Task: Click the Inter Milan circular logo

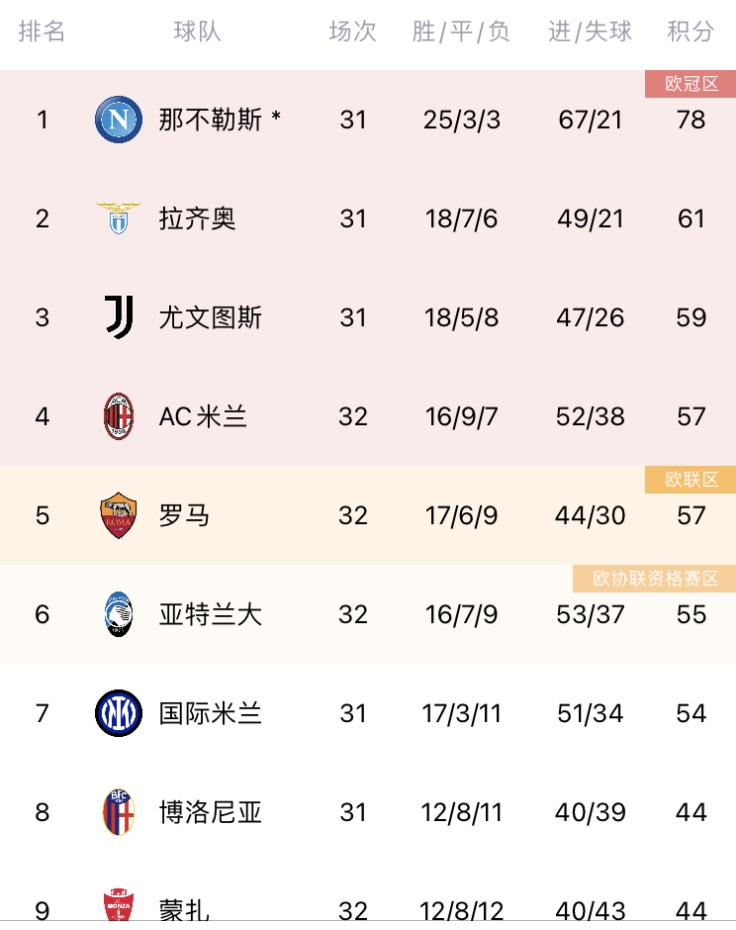Action: pos(119,713)
